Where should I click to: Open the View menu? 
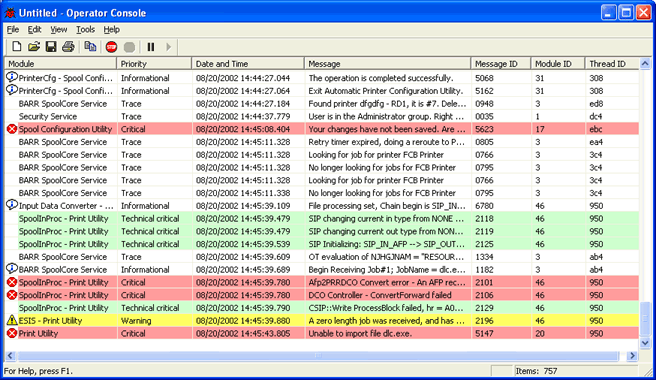pyautogui.click(x=59, y=29)
